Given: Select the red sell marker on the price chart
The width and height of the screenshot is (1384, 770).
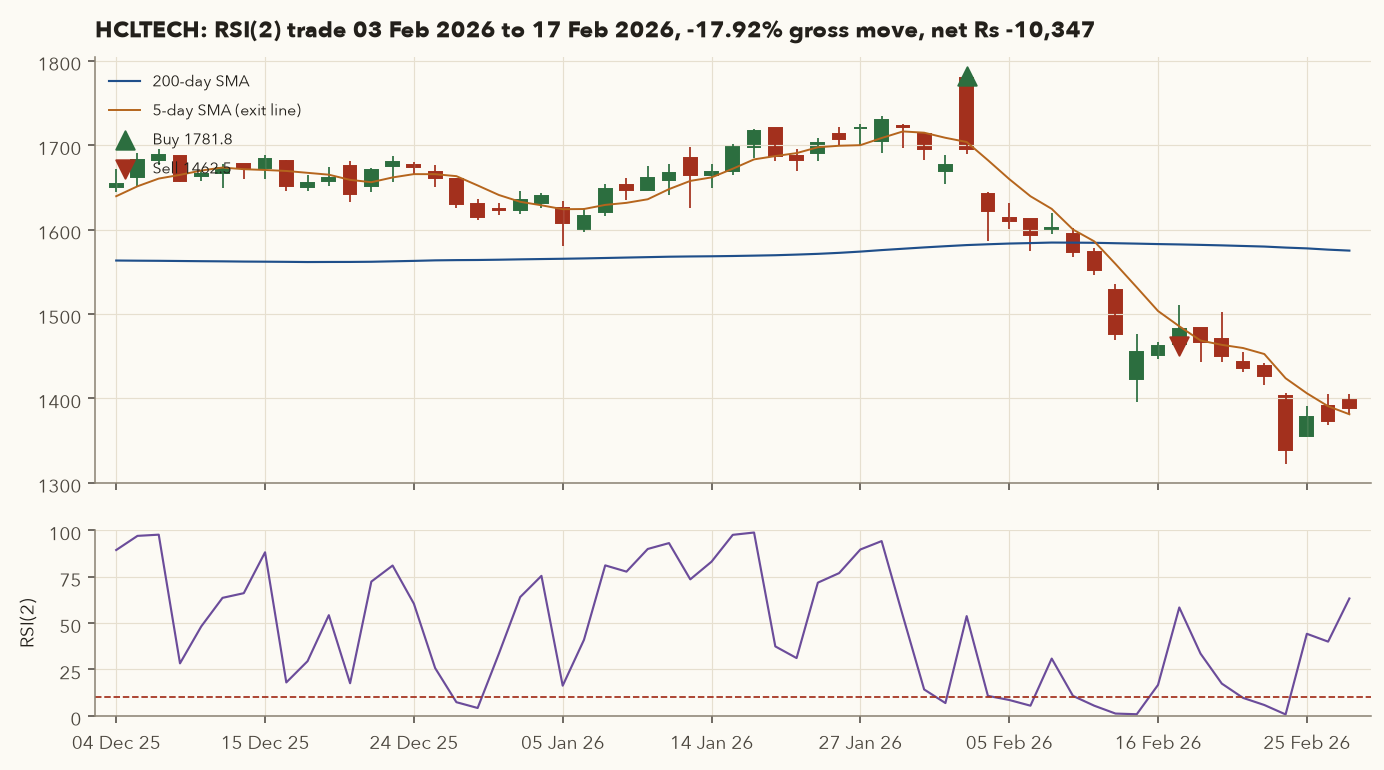Looking at the screenshot, I should click(x=1179, y=346).
